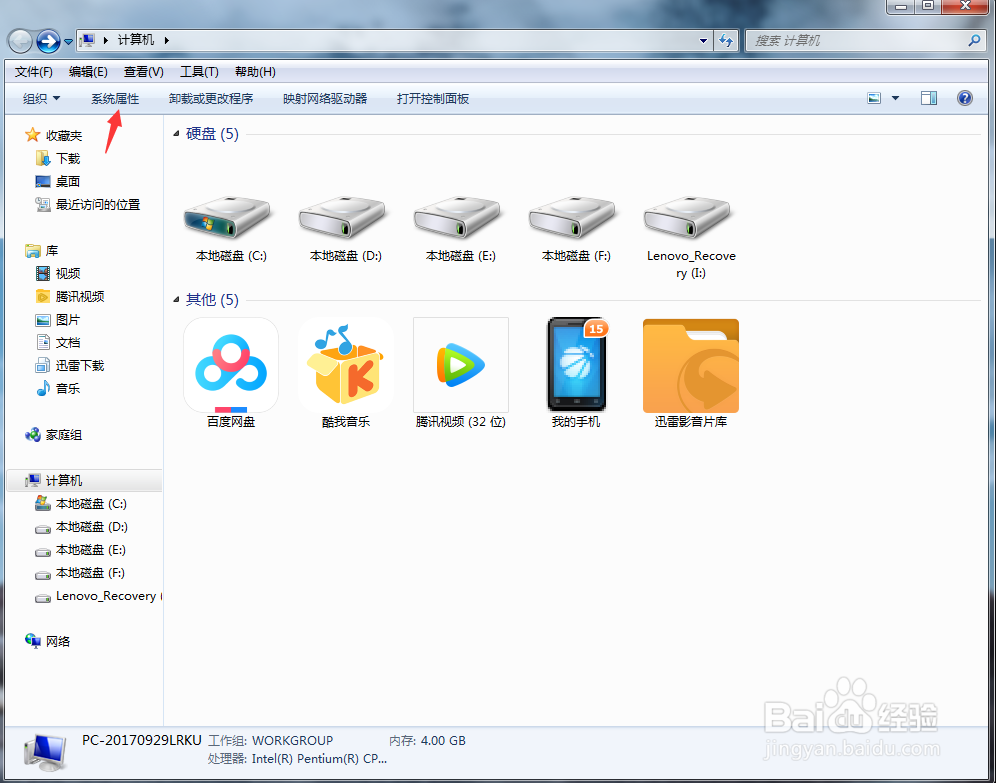The height and width of the screenshot is (783, 996).
Task: Open the address bar history dropdown
Action: click(703, 41)
